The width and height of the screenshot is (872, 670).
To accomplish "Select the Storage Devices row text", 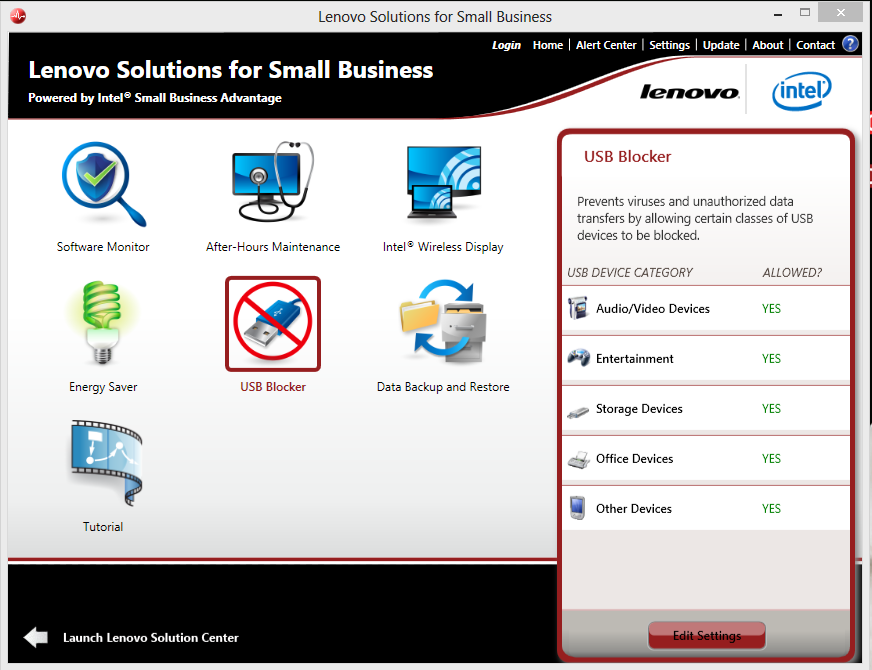I will [639, 409].
